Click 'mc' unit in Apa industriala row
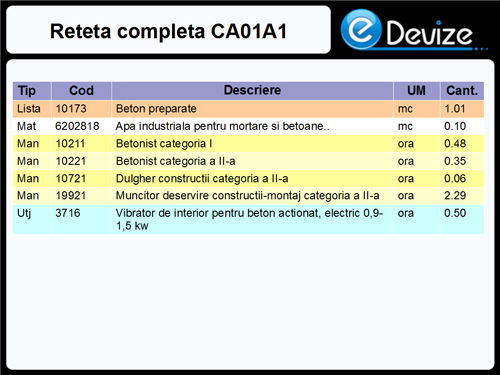Image resolution: width=500 pixels, height=375 pixels. pos(405,126)
